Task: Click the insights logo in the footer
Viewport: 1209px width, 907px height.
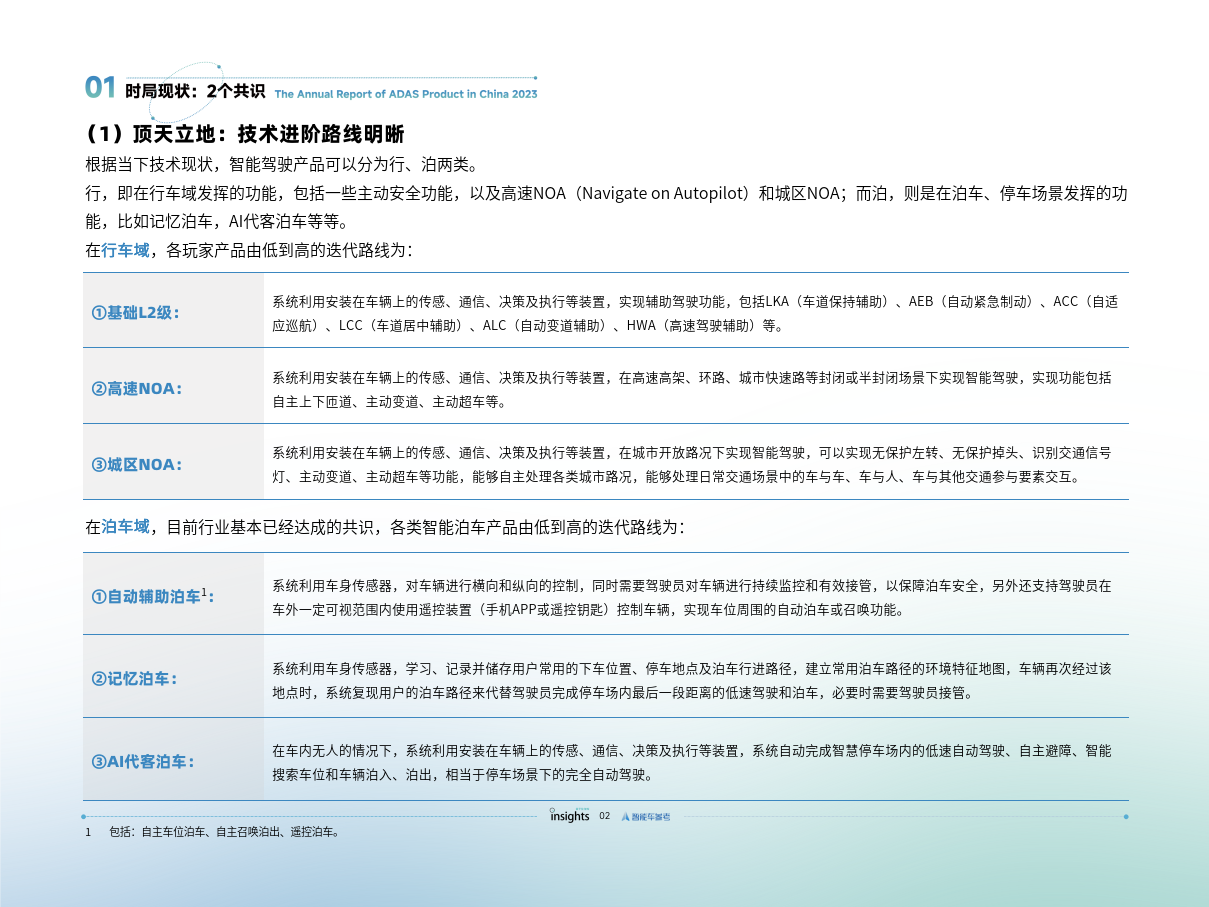Action: pyautogui.click(x=570, y=815)
